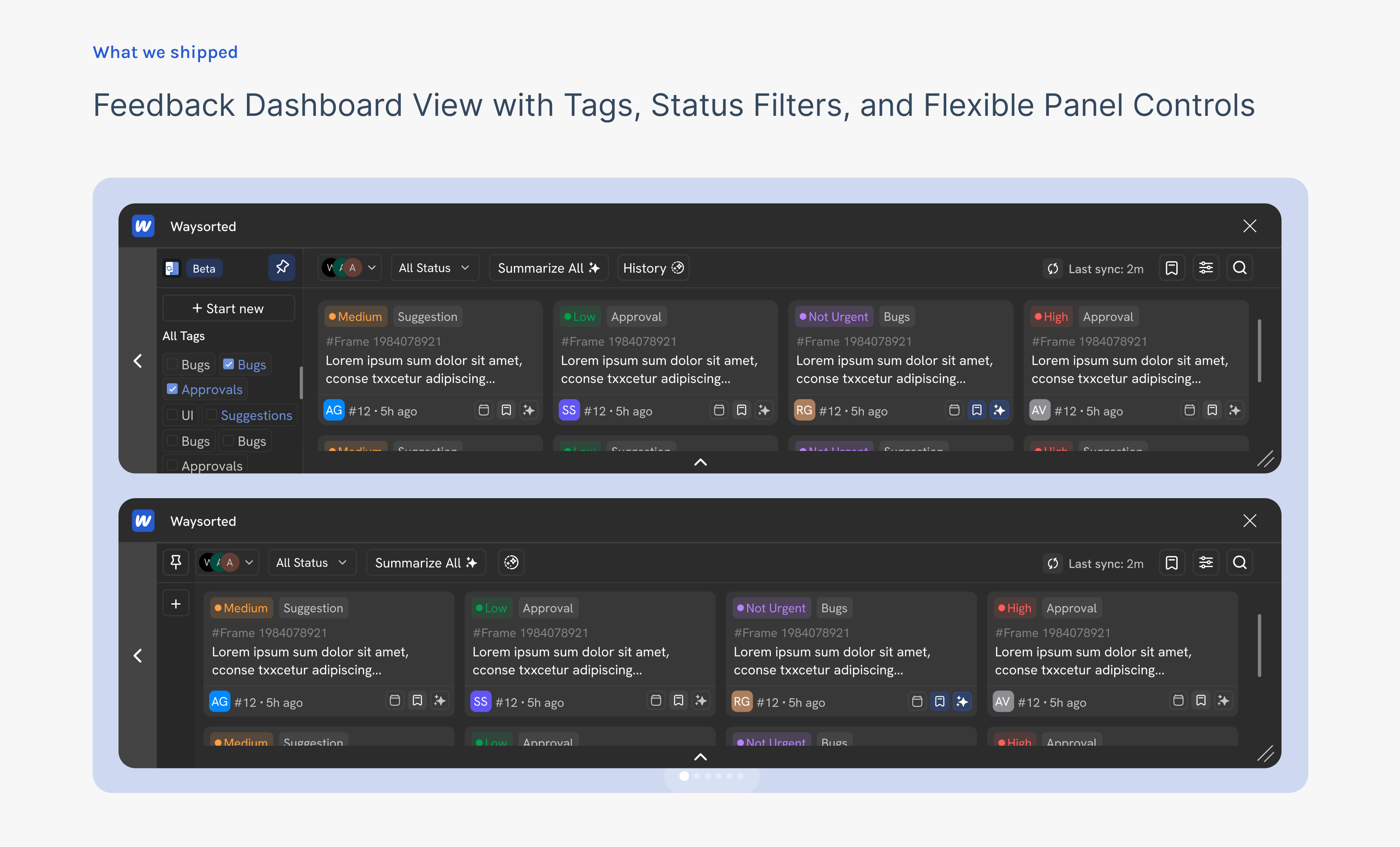The width and height of the screenshot is (1400, 847).
Task: Click sparkle summarize icon on lower panel's SS card
Action: click(701, 700)
